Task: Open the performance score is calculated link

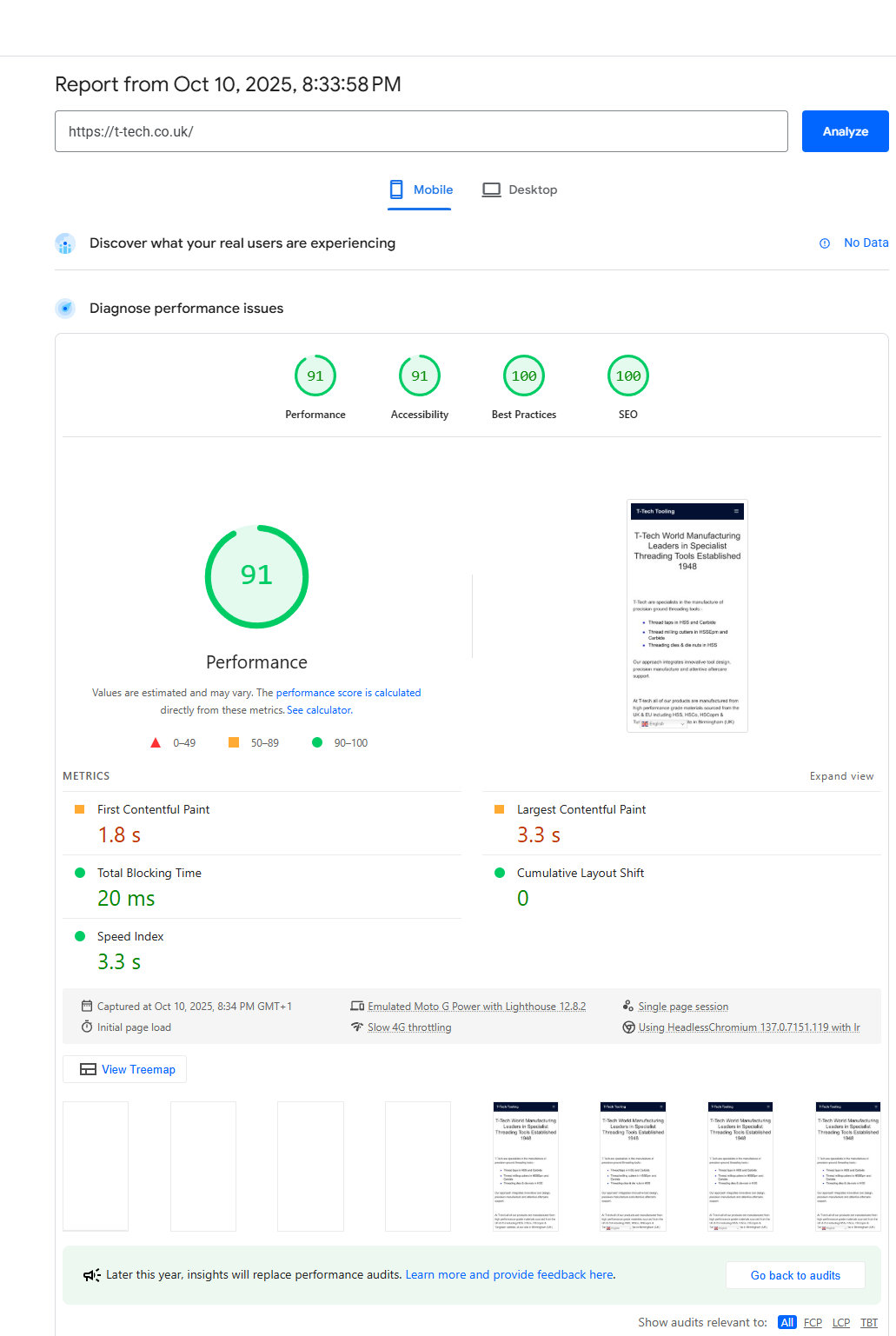Action: 348,693
